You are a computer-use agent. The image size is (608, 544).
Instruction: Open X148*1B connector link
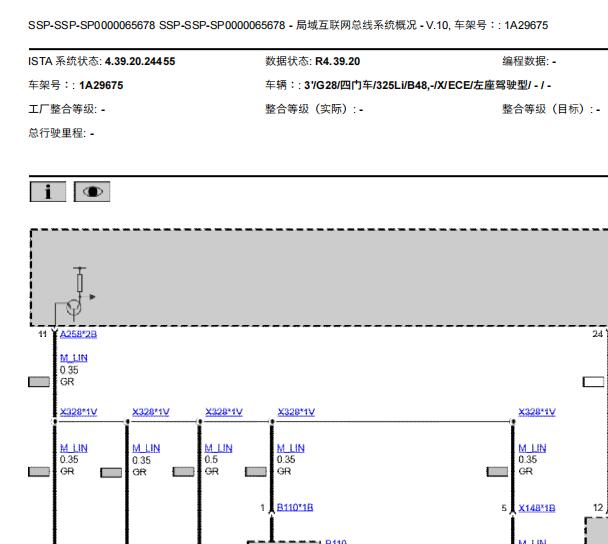coord(537,508)
